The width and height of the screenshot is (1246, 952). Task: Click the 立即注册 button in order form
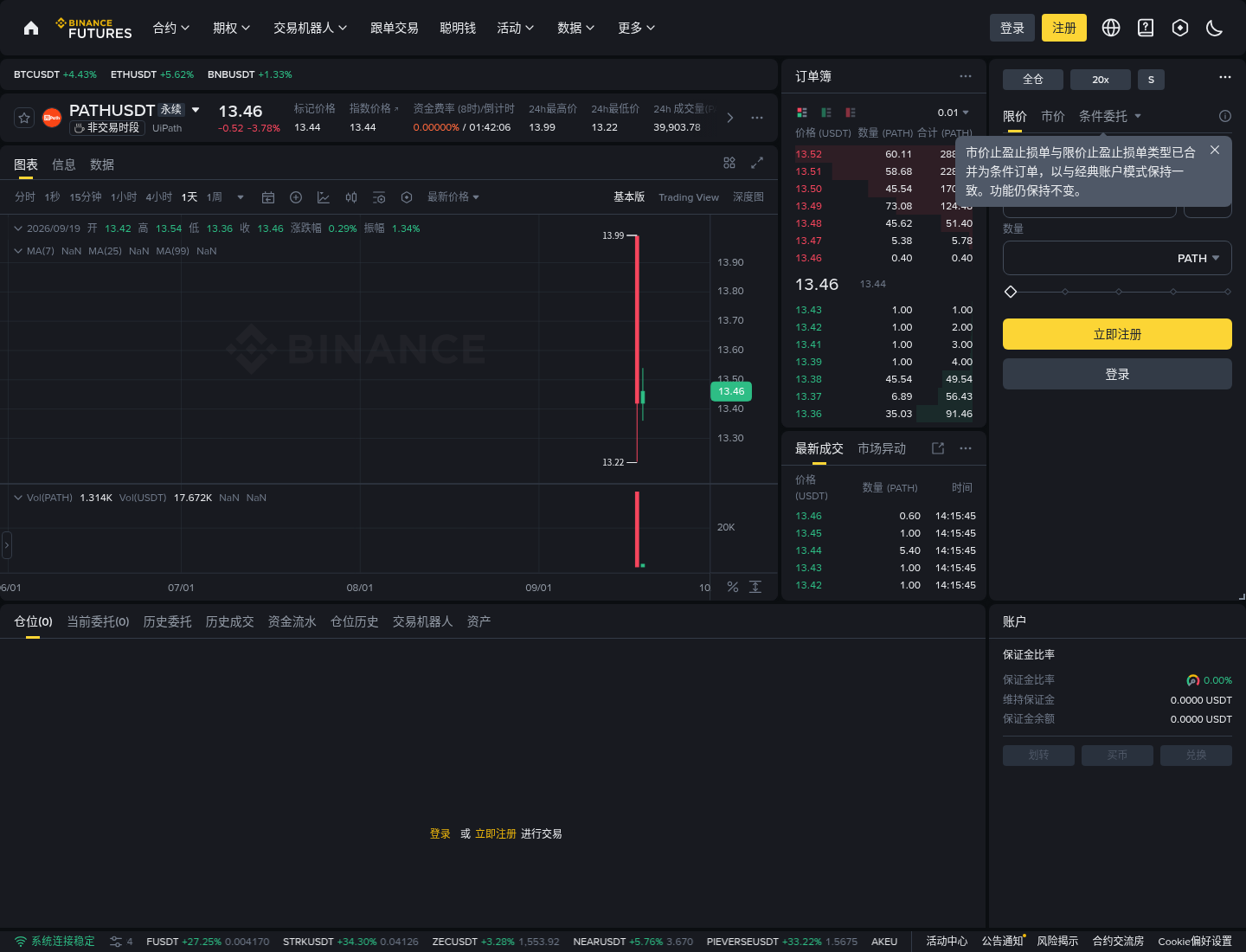[x=1117, y=334]
